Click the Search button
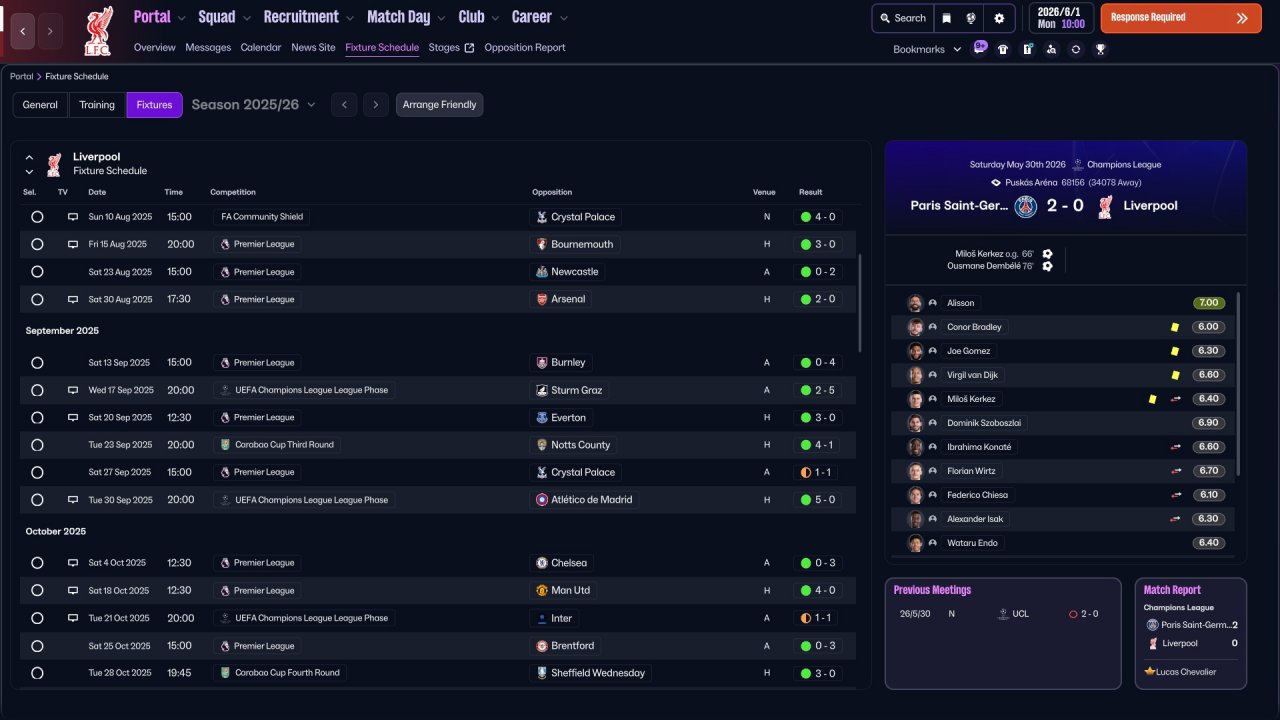 coord(902,18)
